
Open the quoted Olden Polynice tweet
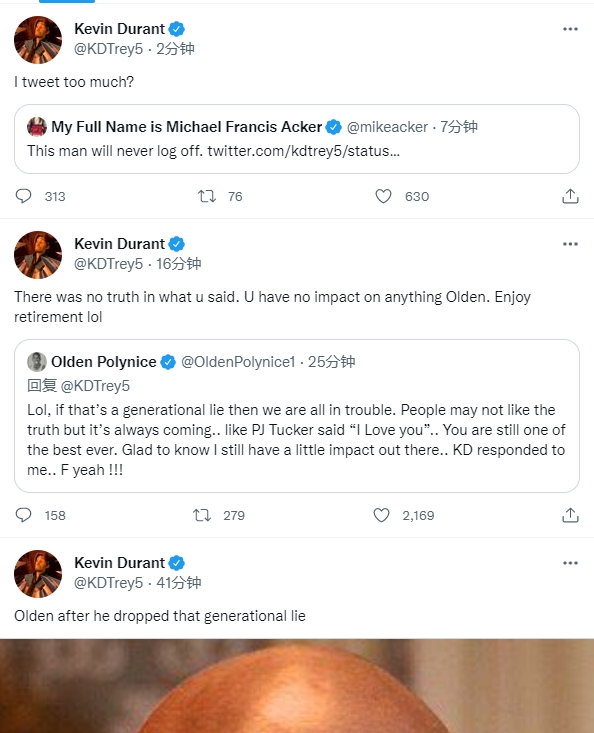pos(297,416)
